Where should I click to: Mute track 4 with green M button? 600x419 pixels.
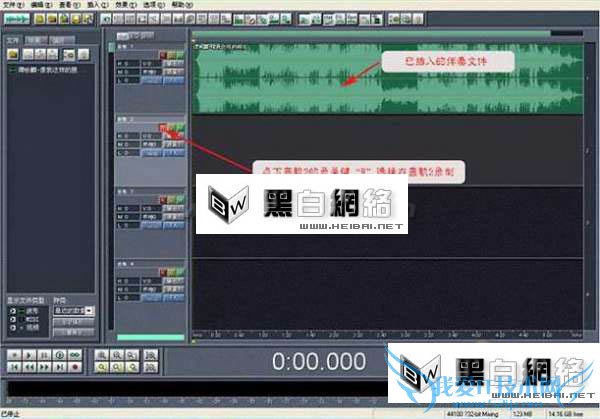click(x=180, y=272)
